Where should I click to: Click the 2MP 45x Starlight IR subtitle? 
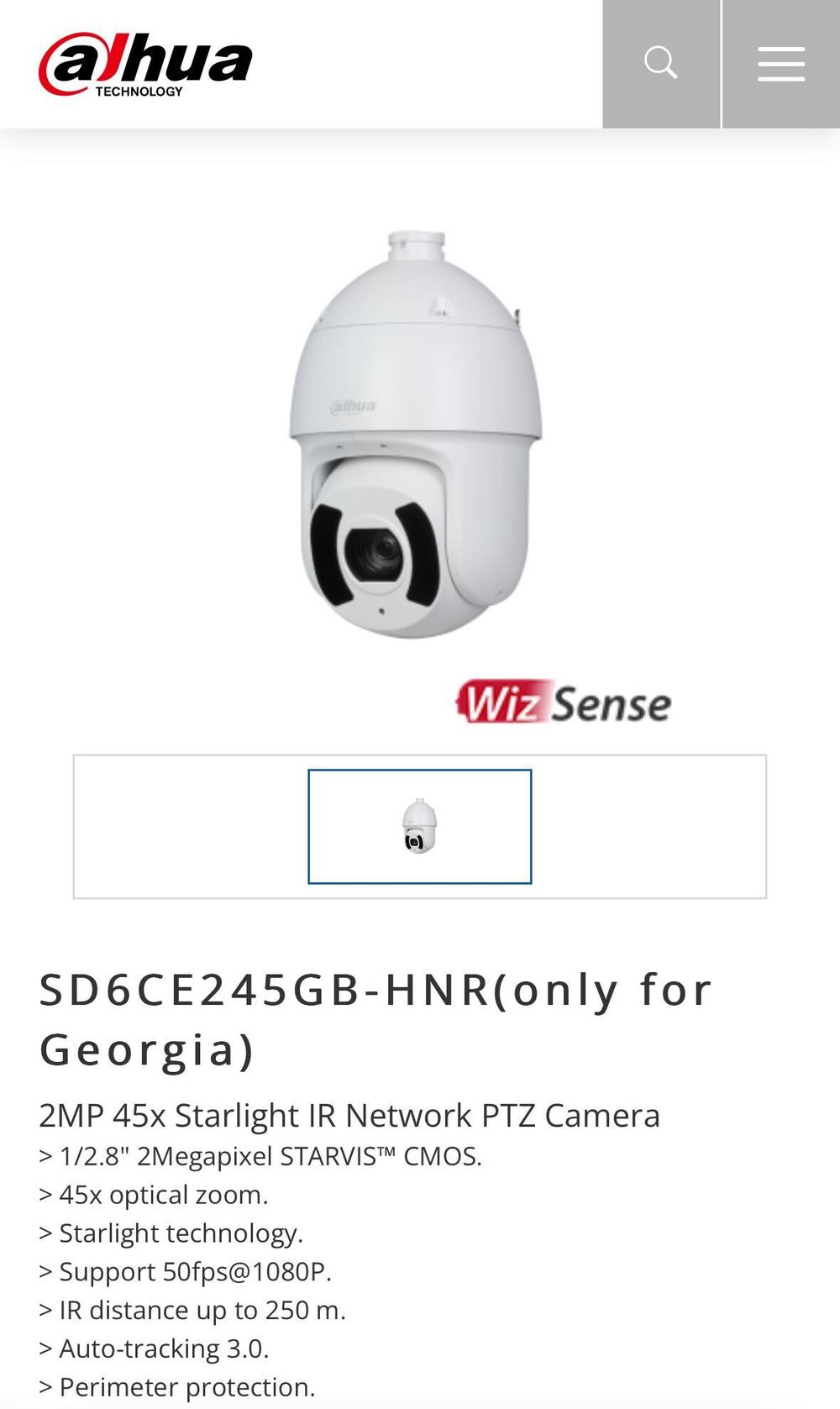(x=349, y=1116)
